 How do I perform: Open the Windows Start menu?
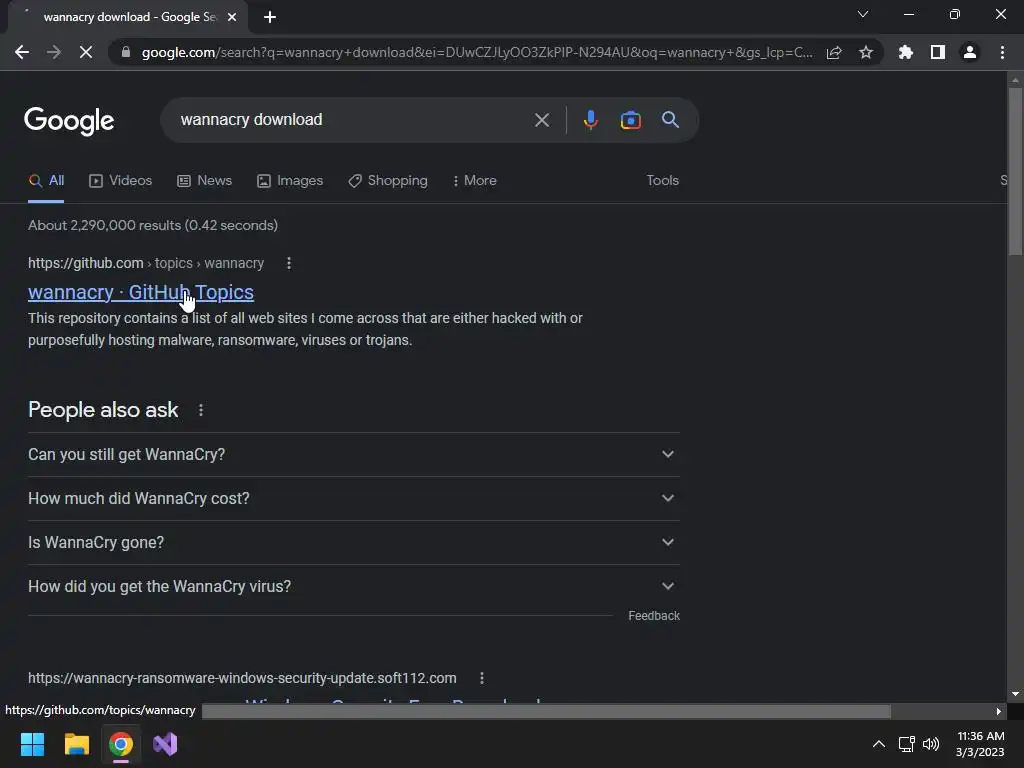coord(32,744)
